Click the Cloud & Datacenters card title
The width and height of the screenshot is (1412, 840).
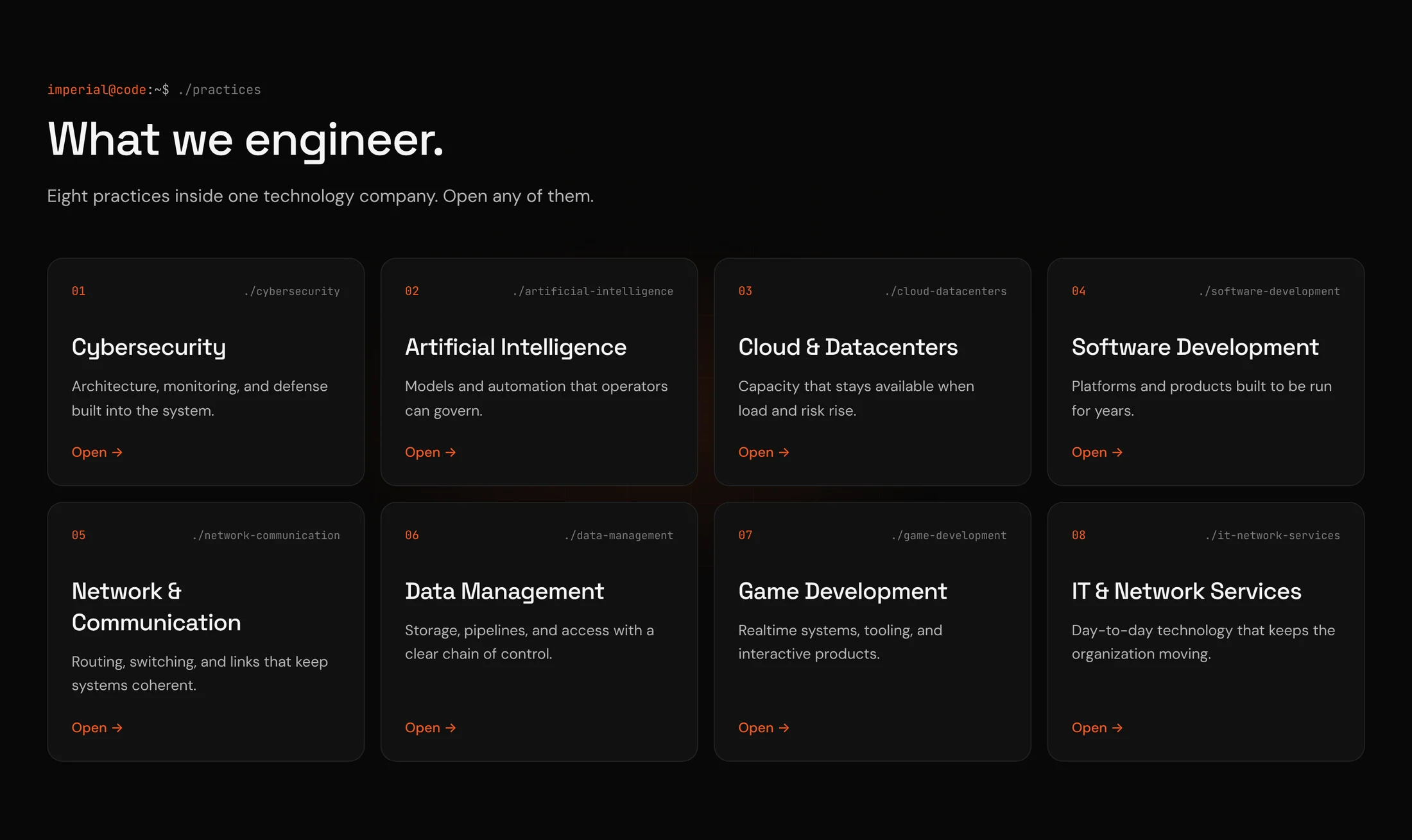pos(848,347)
